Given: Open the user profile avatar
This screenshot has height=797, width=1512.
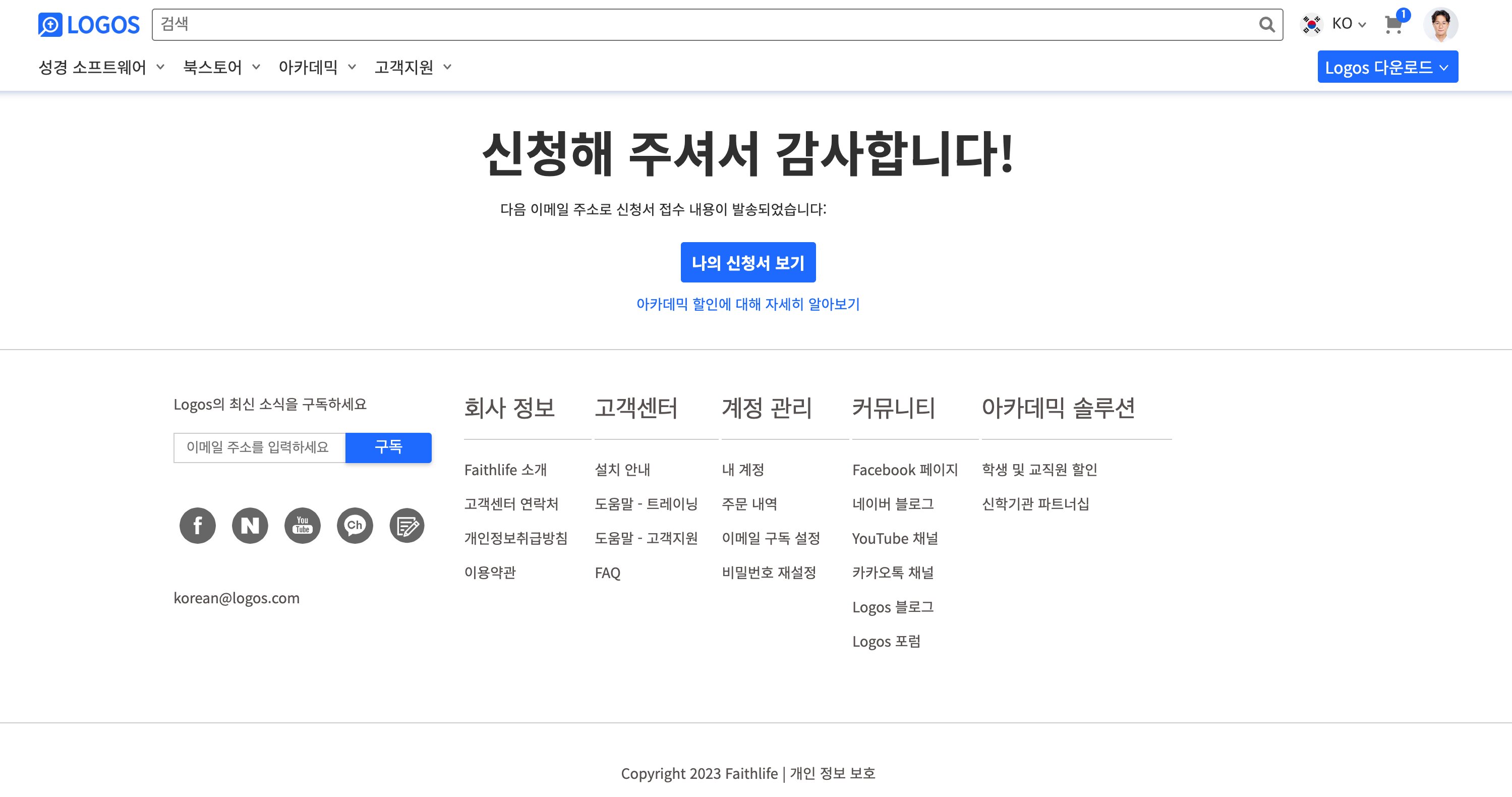Looking at the screenshot, I should pyautogui.click(x=1440, y=25).
